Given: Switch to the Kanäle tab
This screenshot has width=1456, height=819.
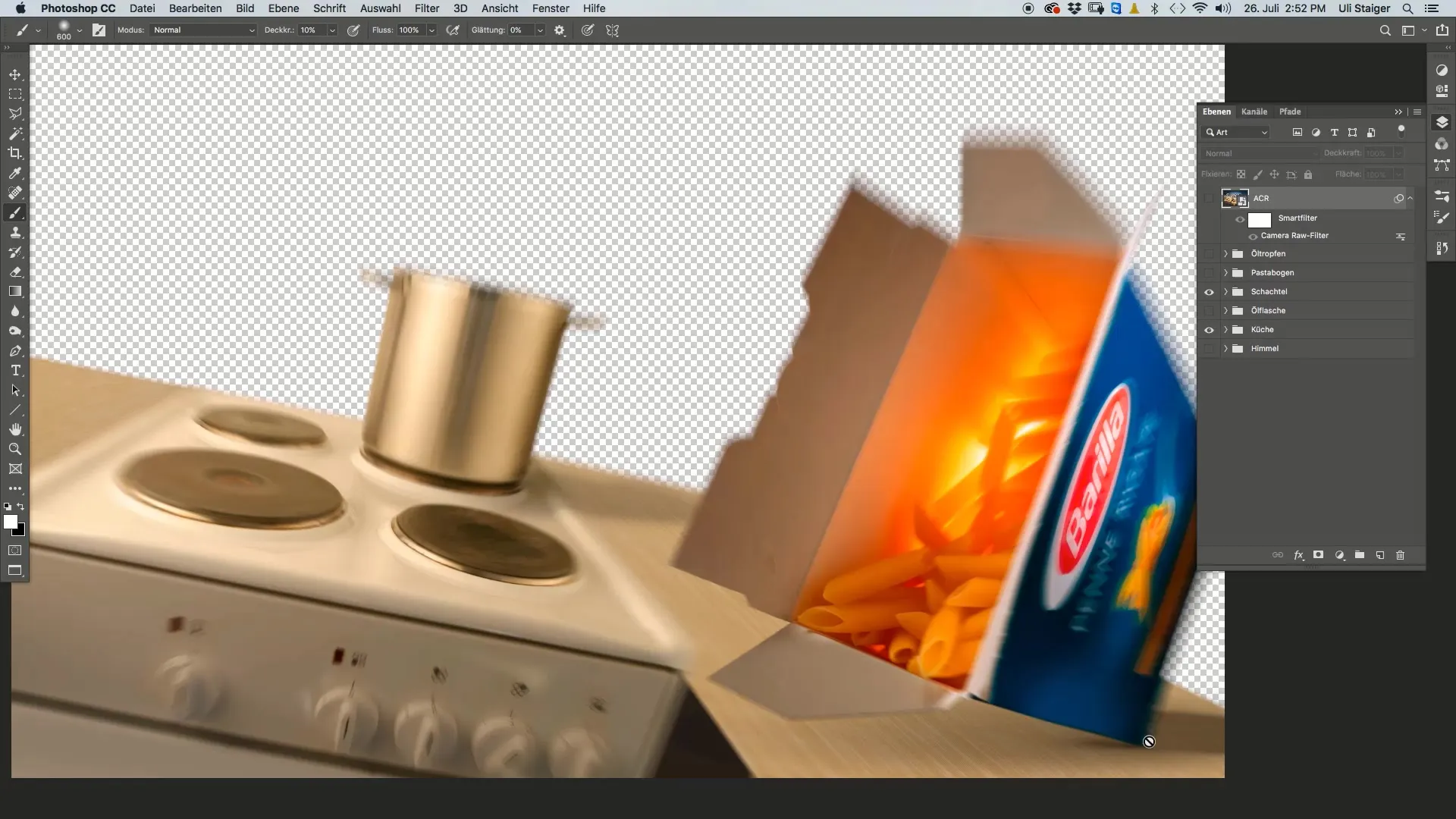Looking at the screenshot, I should coord(1254,111).
